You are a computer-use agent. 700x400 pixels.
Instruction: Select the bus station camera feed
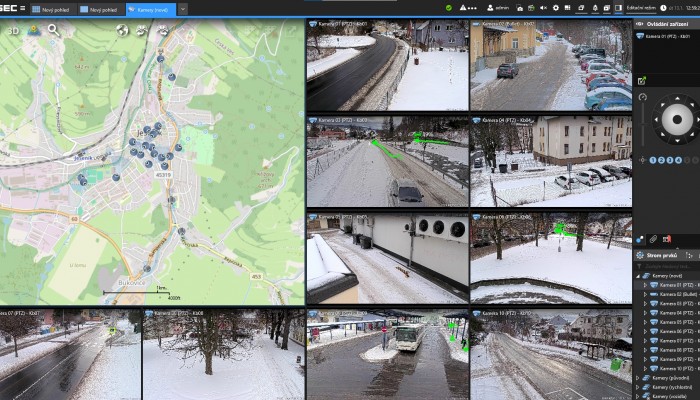pyautogui.click(x=387, y=355)
